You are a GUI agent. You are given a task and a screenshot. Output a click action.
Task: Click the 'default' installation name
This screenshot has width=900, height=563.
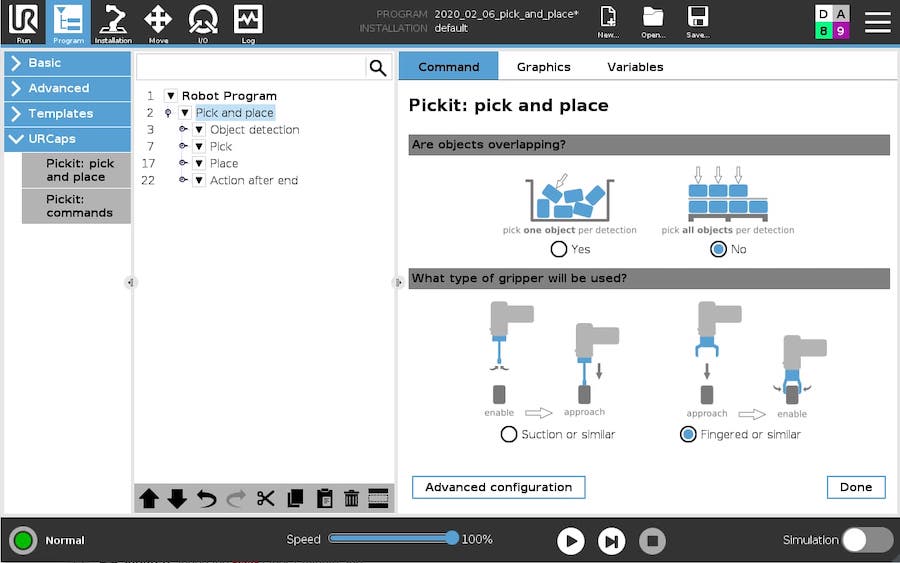[x=451, y=28]
